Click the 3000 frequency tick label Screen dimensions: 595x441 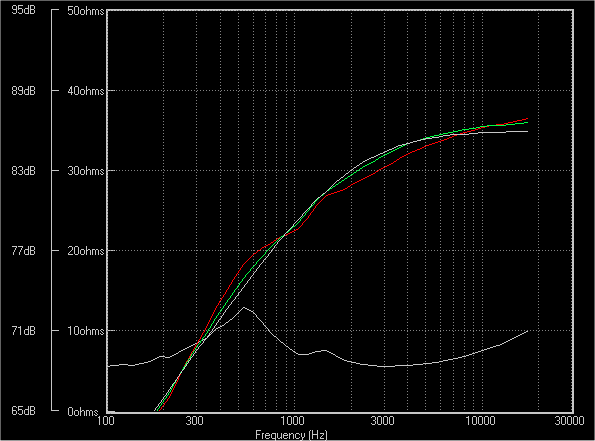[382, 421]
